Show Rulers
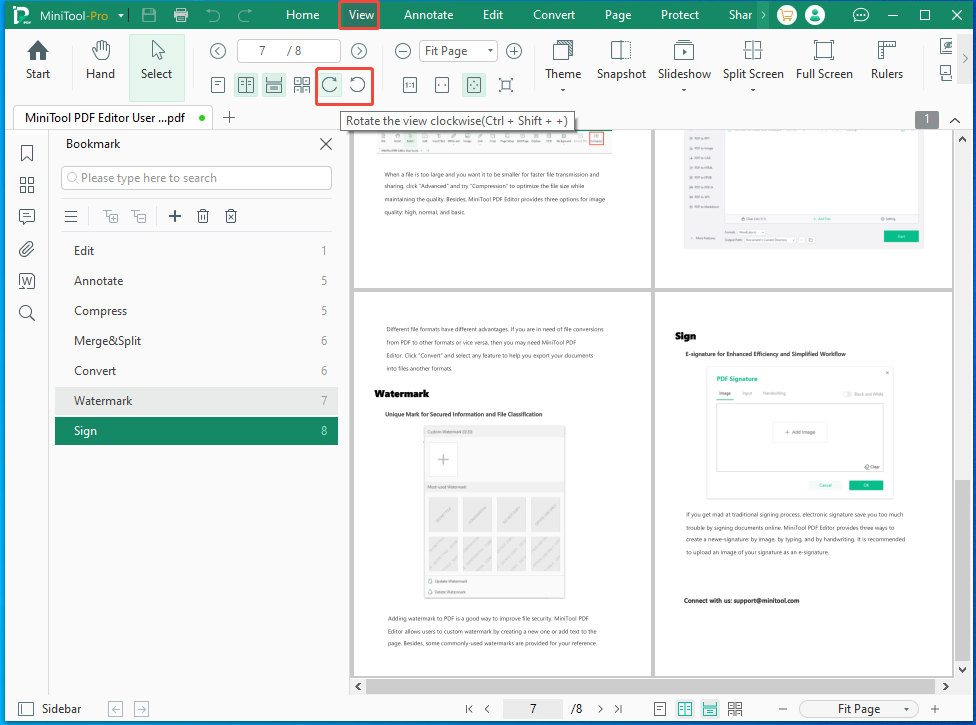Viewport: 976px width, 725px height. pyautogui.click(x=886, y=60)
